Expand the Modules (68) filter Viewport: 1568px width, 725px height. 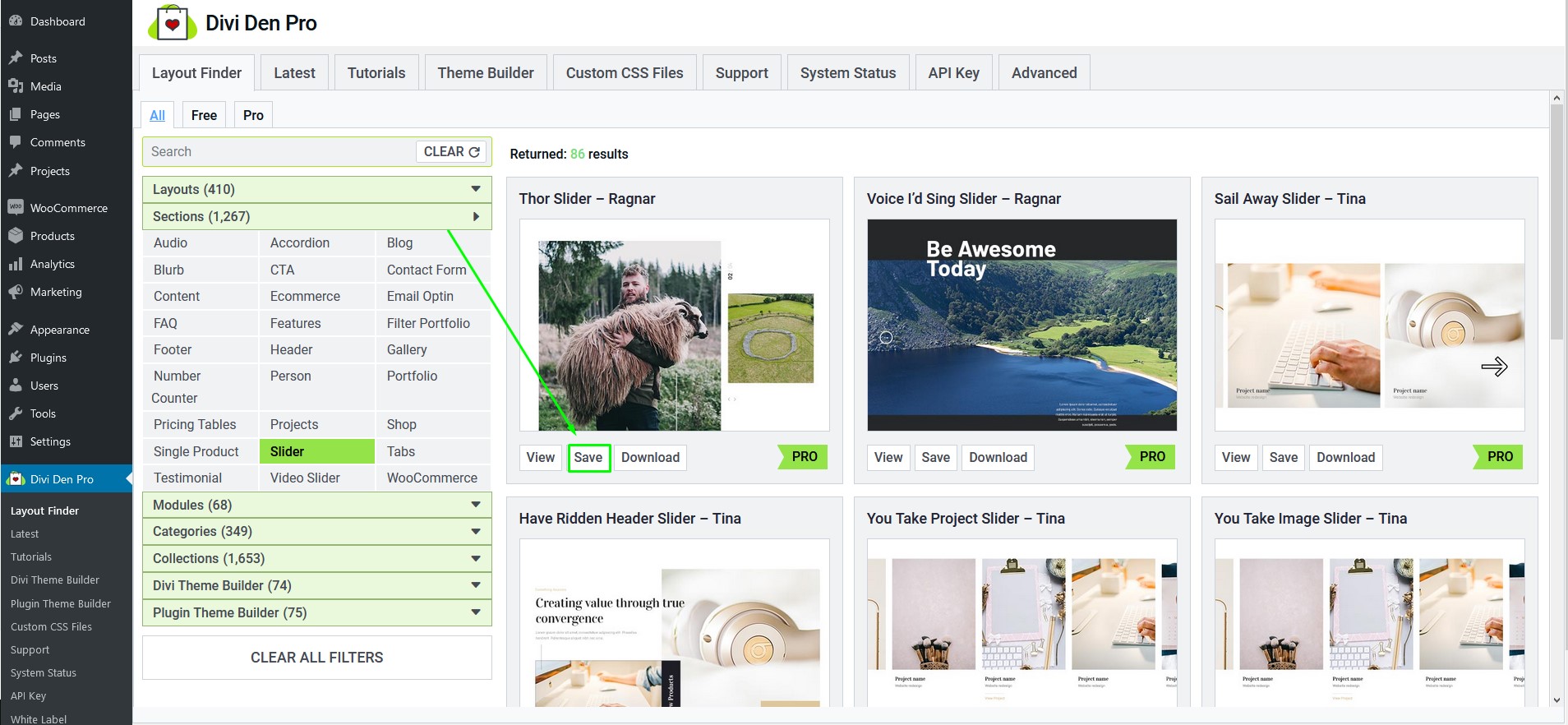pyautogui.click(x=316, y=505)
